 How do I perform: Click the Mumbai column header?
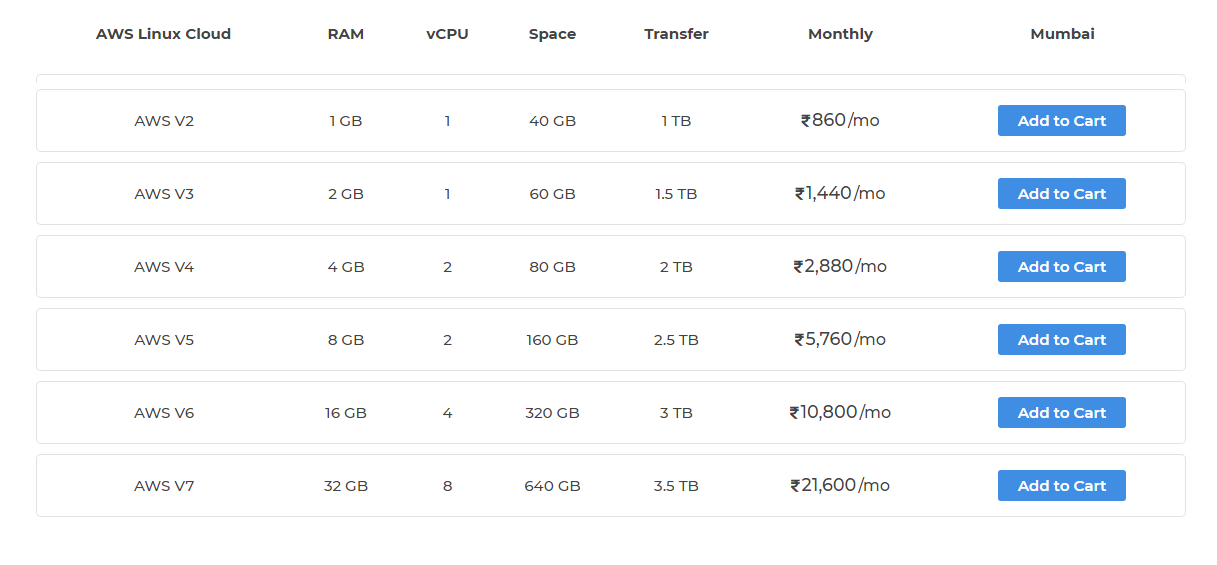(1062, 34)
